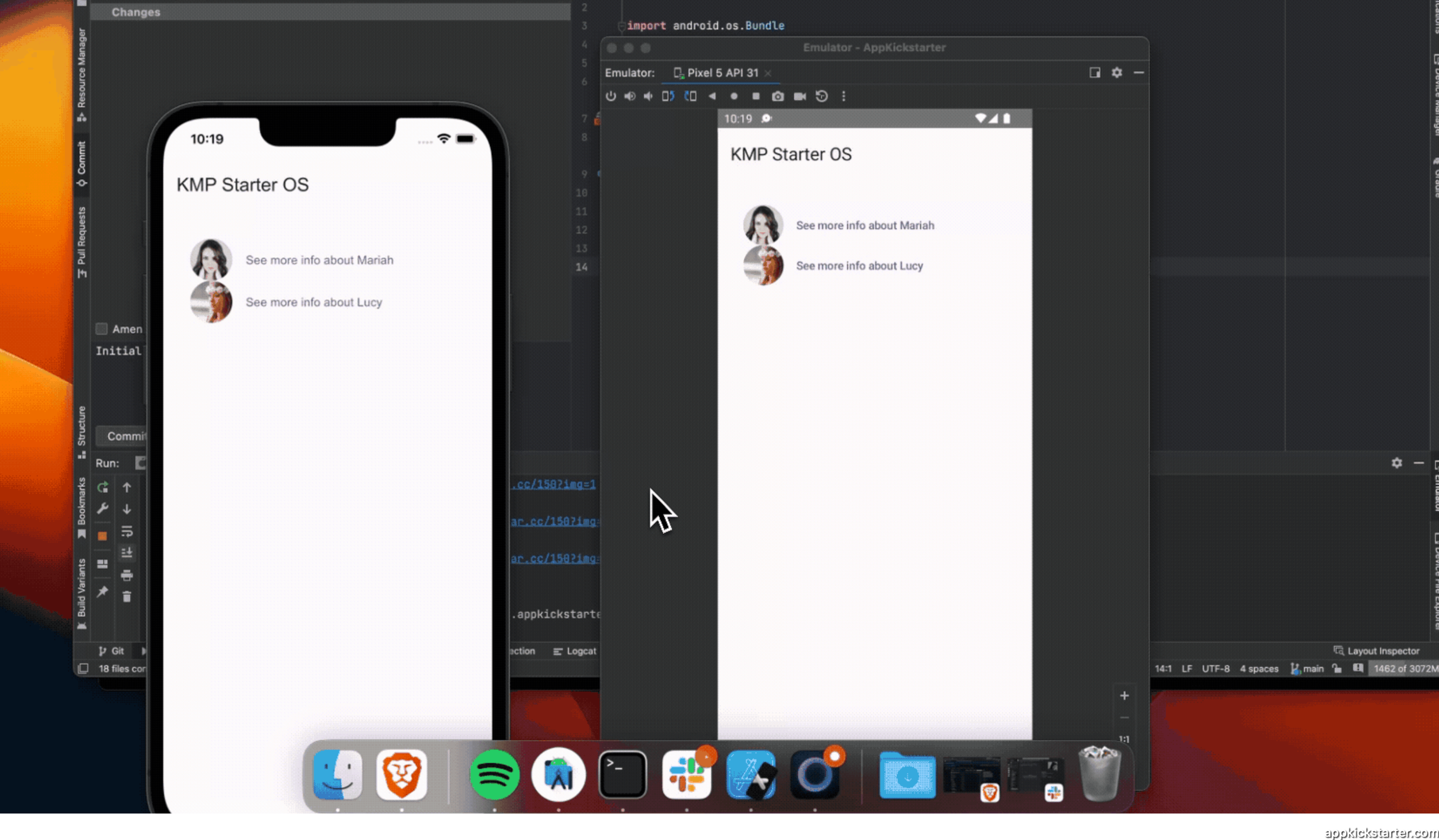
Task: Open the emulator snapshots icon
Action: point(822,96)
